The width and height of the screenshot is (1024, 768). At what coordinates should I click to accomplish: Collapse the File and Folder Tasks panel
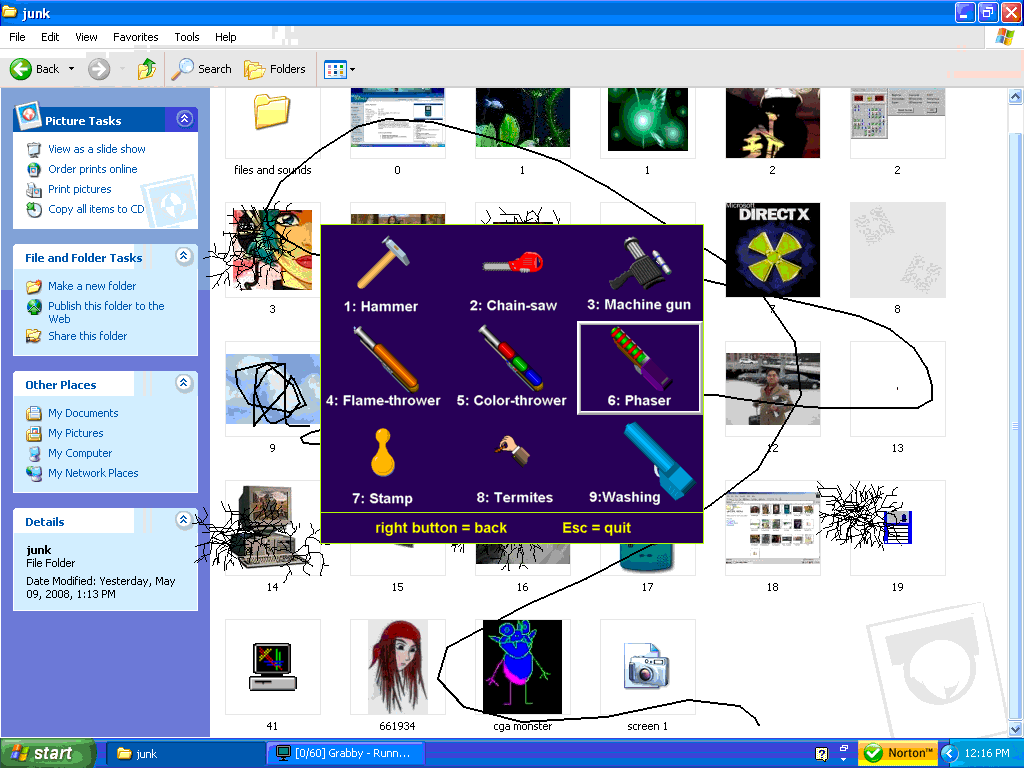184,256
